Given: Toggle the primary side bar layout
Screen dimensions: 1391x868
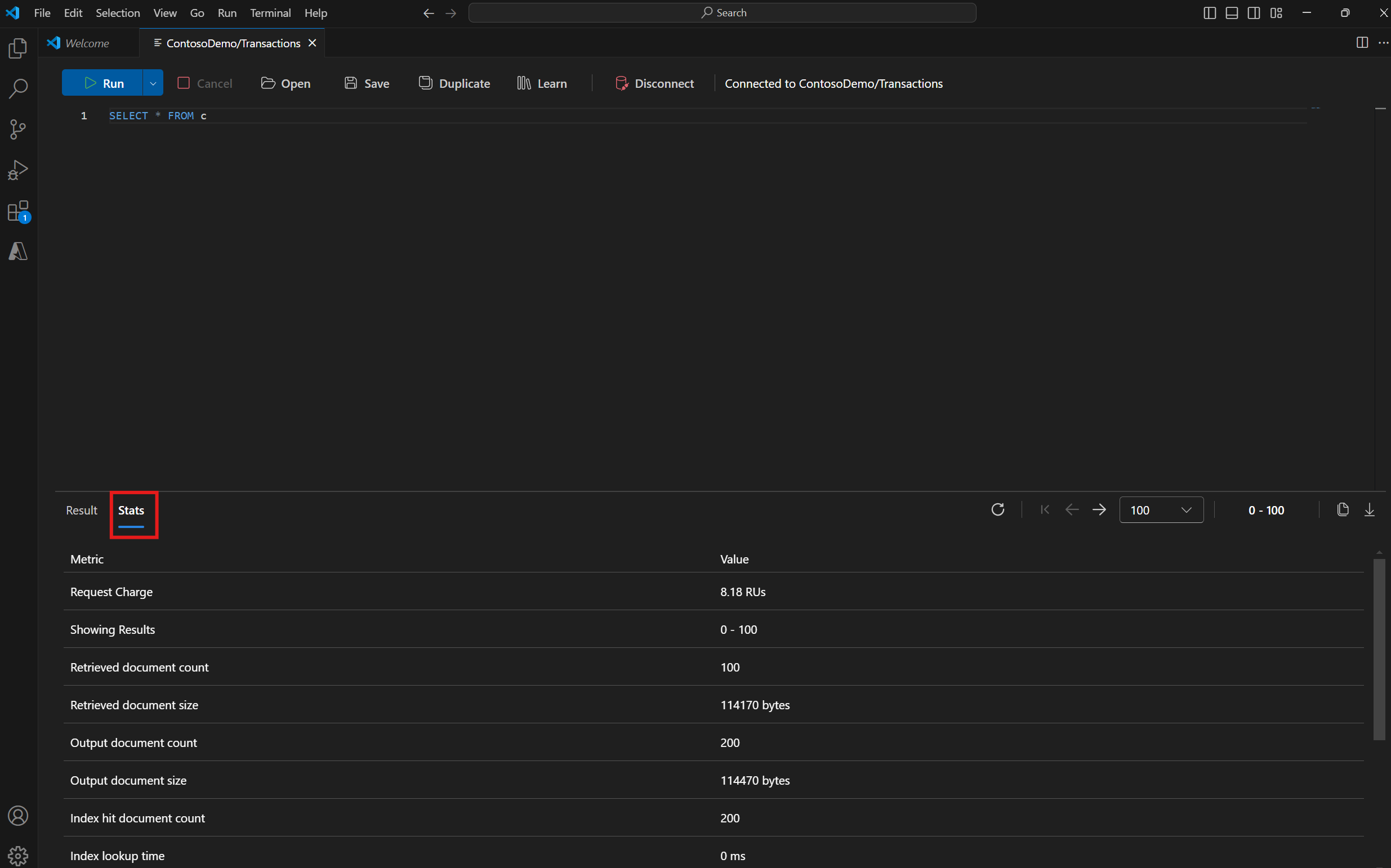Looking at the screenshot, I should tap(1209, 12).
